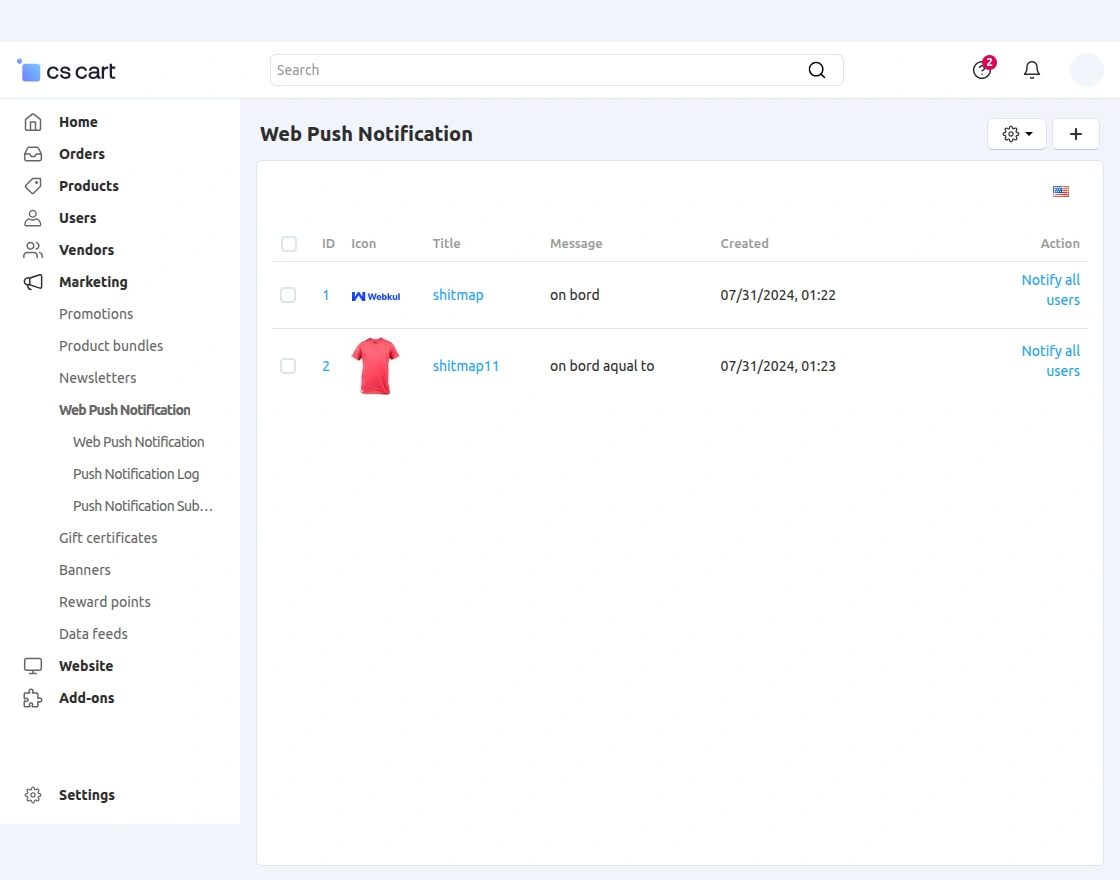Notify all users for shitmap
The height and width of the screenshot is (880, 1120).
(1051, 290)
